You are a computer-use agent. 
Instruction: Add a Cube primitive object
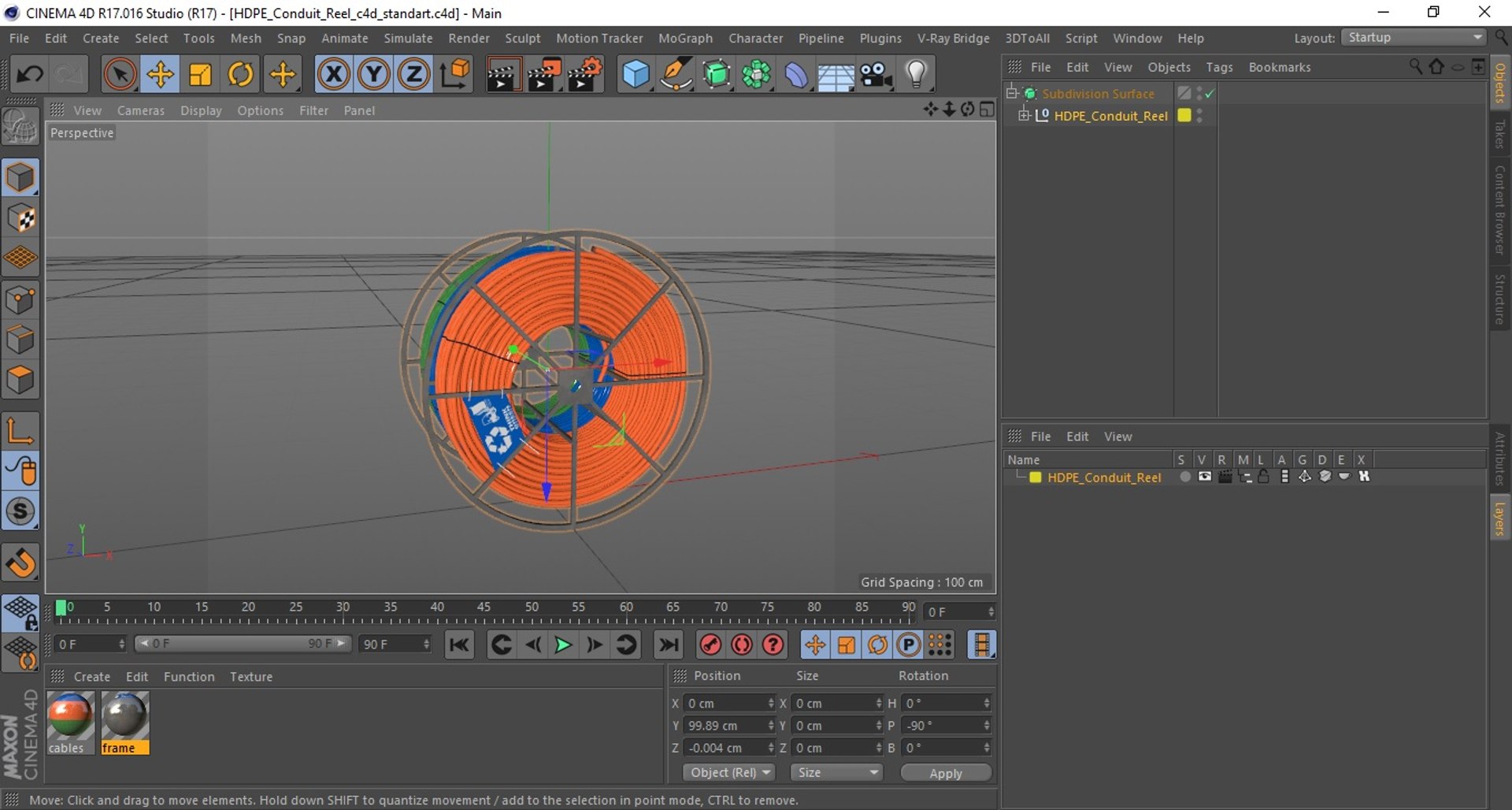pos(635,75)
